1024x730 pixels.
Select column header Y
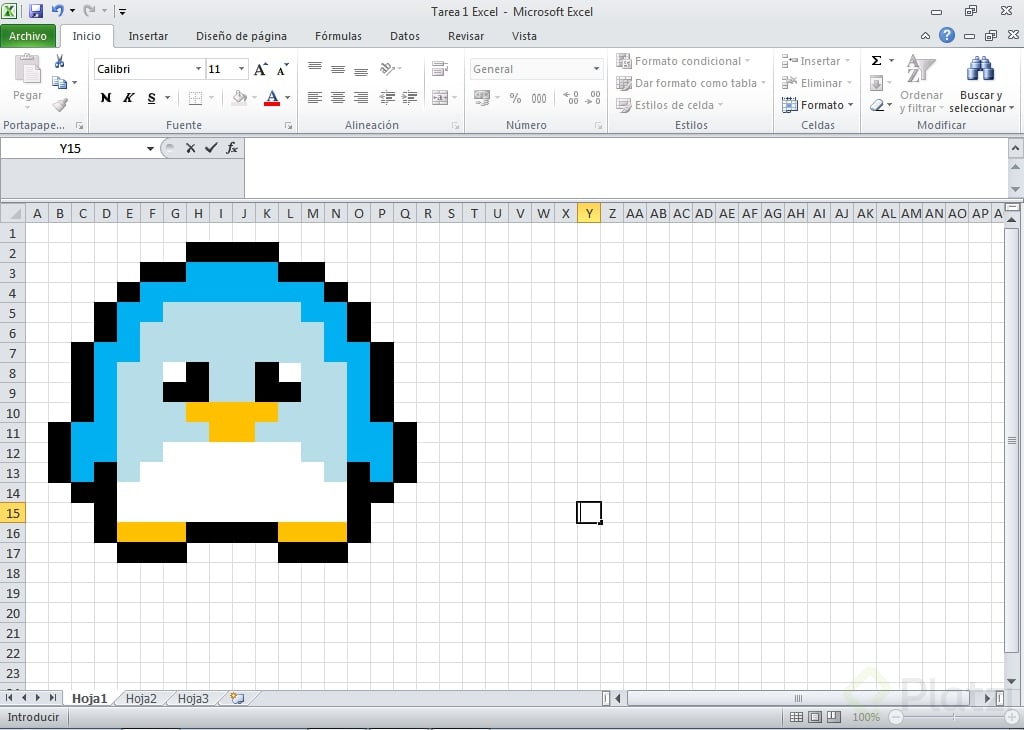pyautogui.click(x=589, y=214)
